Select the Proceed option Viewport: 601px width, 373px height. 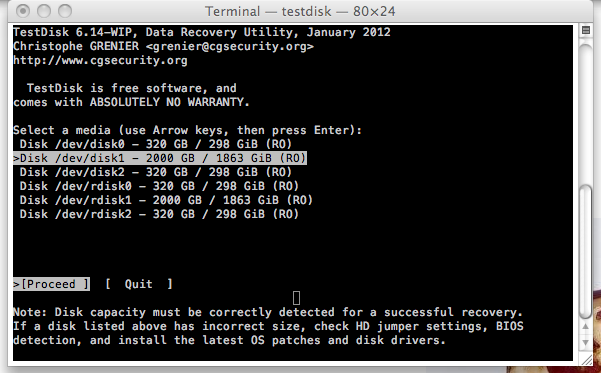(51, 284)
